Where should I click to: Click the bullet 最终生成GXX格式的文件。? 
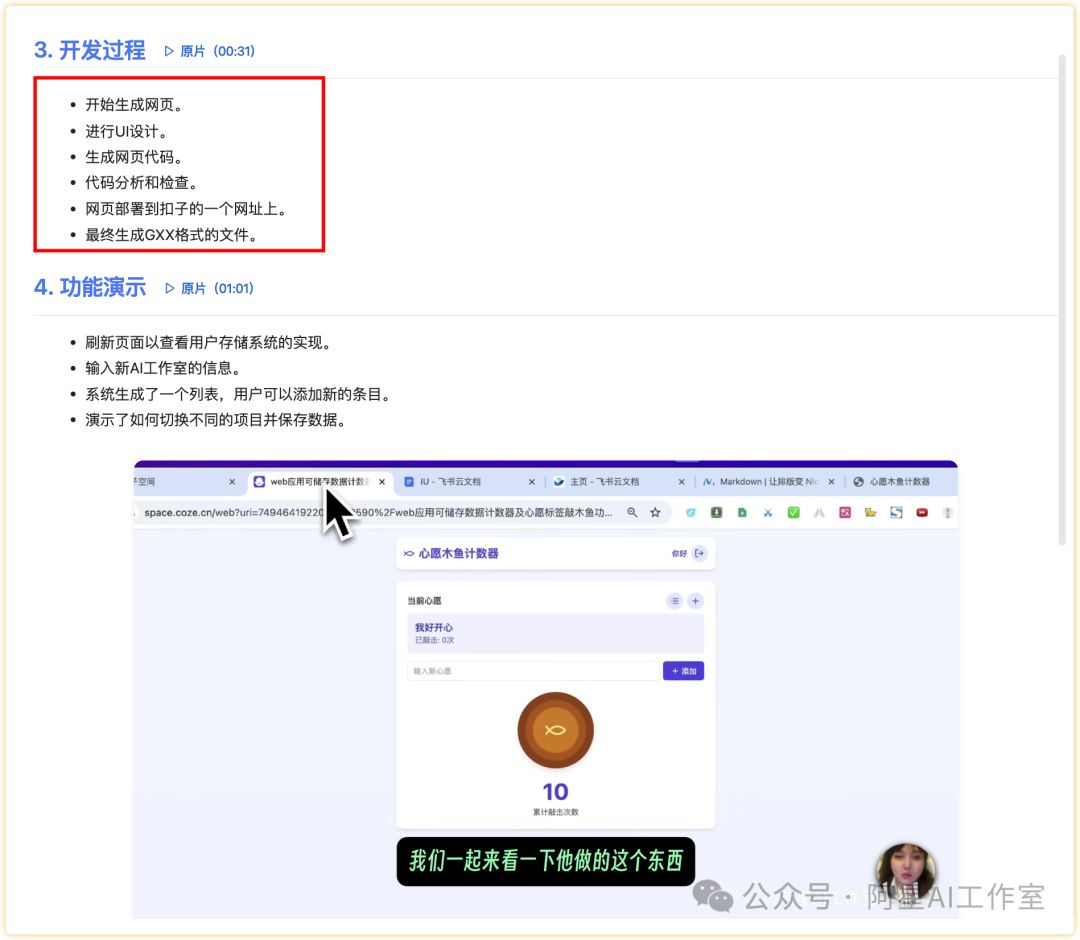[x=172, y=235]
